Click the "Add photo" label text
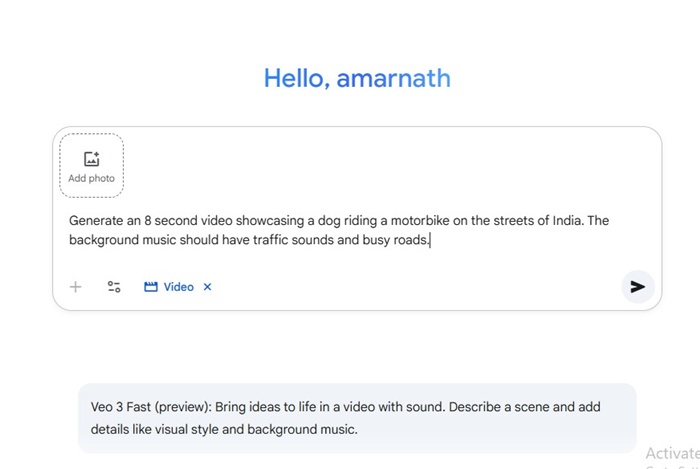Screen dimensions: 700x469 91,178
